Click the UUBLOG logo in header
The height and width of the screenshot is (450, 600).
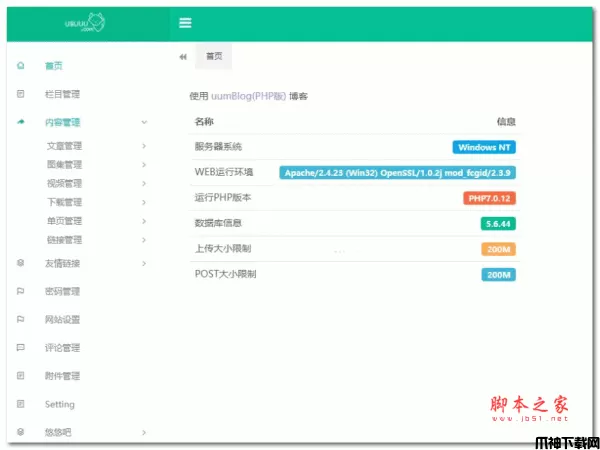click(x=84, y=21)
